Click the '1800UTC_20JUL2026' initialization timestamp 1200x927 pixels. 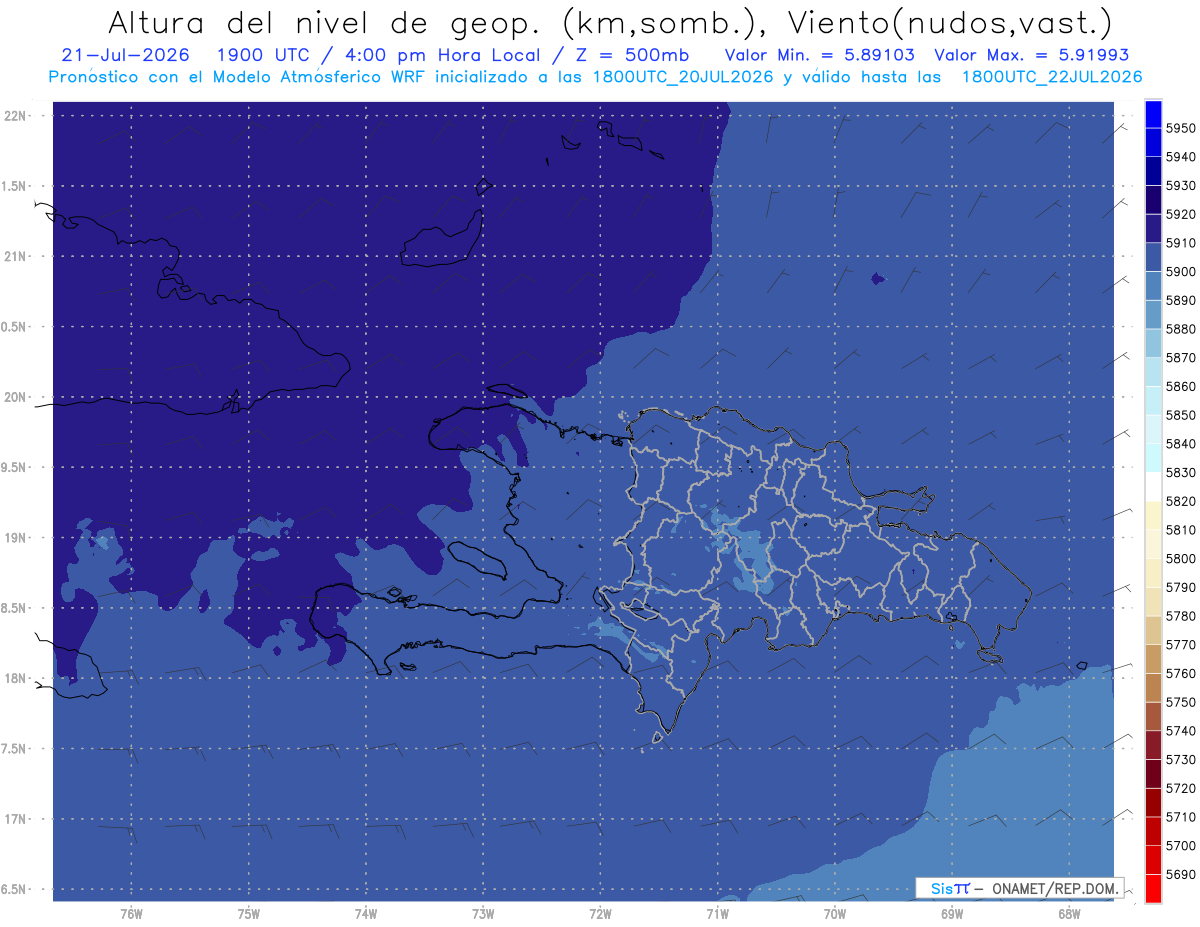pyautogui.click(x=683, y=77)
